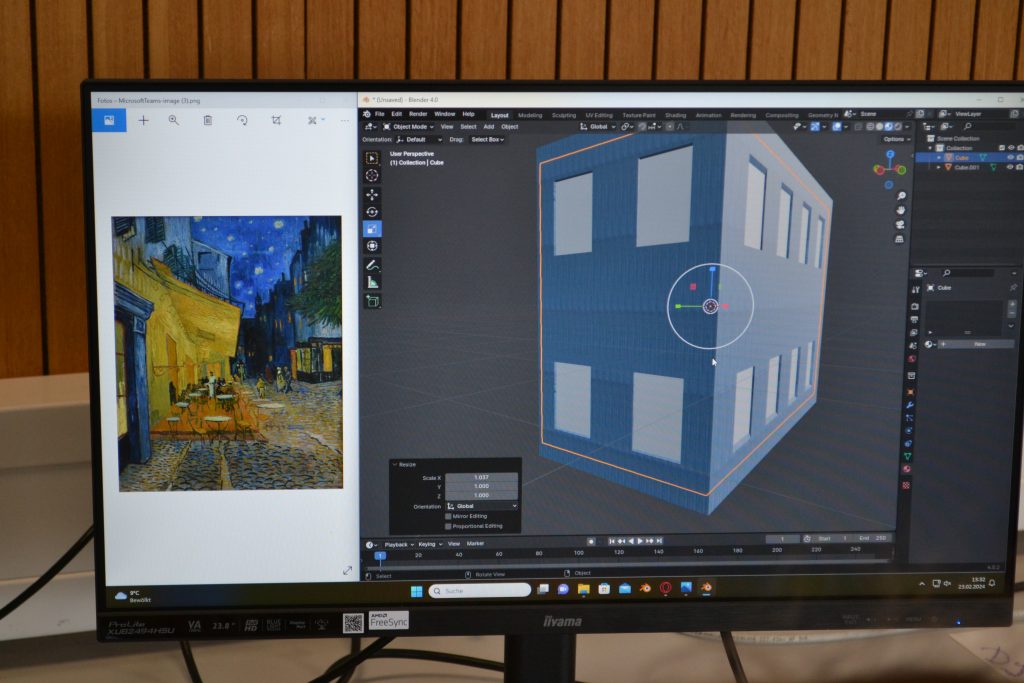This screenshot has height=683, width=1024.
Task: Choose the highlighted Scale tool
Action: (x=372, y=229)
